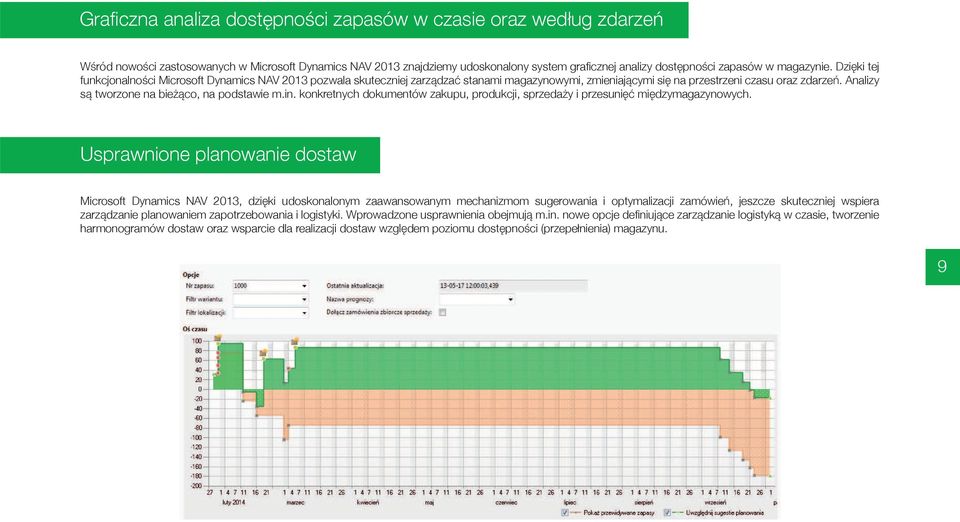Screen dimensions: 960x522
Task: Click the 'maj' month label
Action: pos(429,502)
